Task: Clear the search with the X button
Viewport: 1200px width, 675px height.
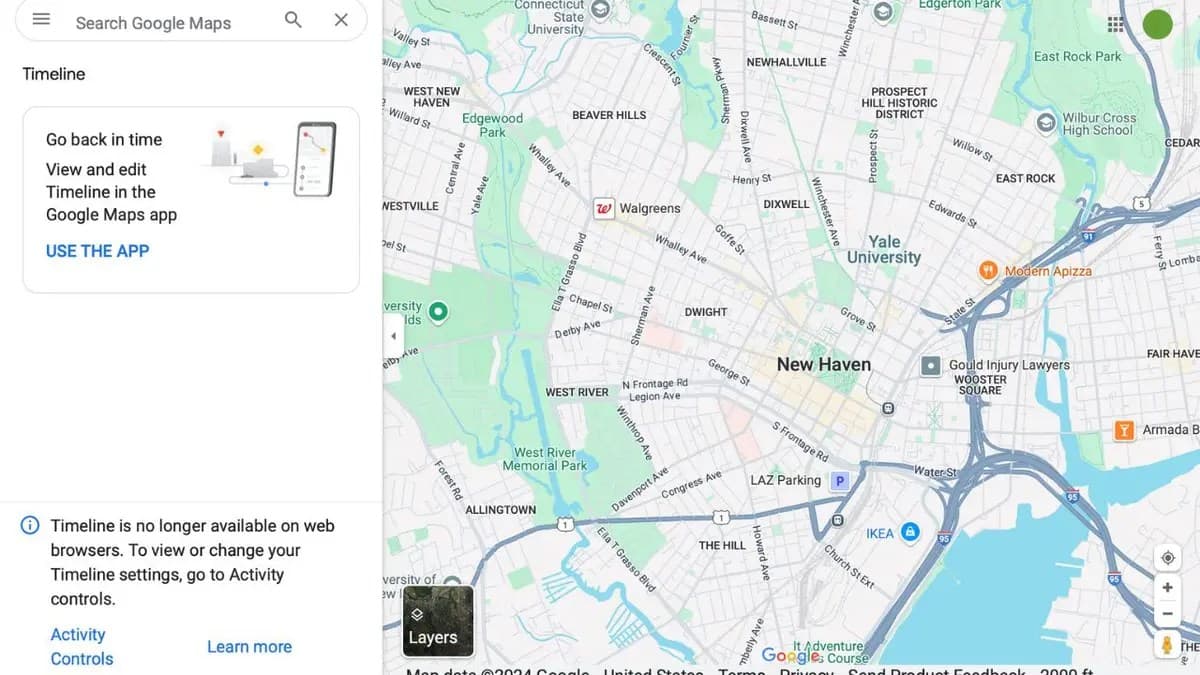Action: tap(341, 19)
